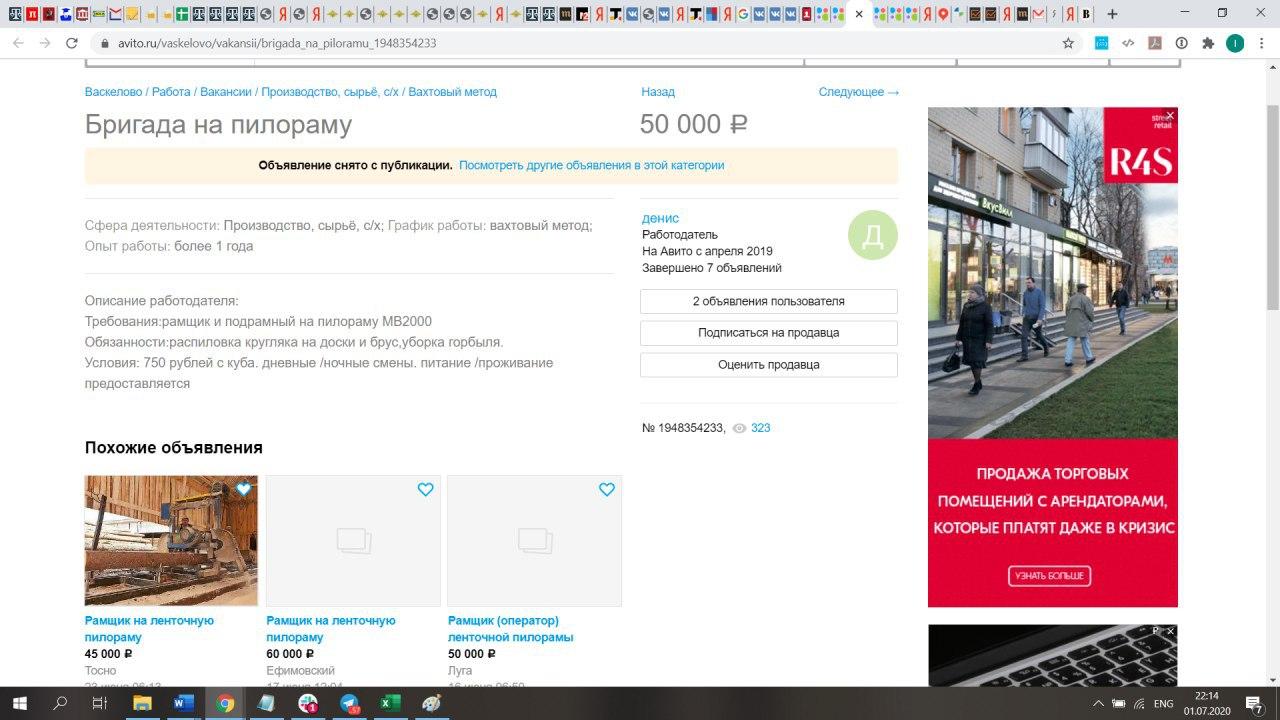Bookmark this page with the star icon
Image resolution: width=1280 pixels, height=720 pixels.
(x=1068, y=43)
